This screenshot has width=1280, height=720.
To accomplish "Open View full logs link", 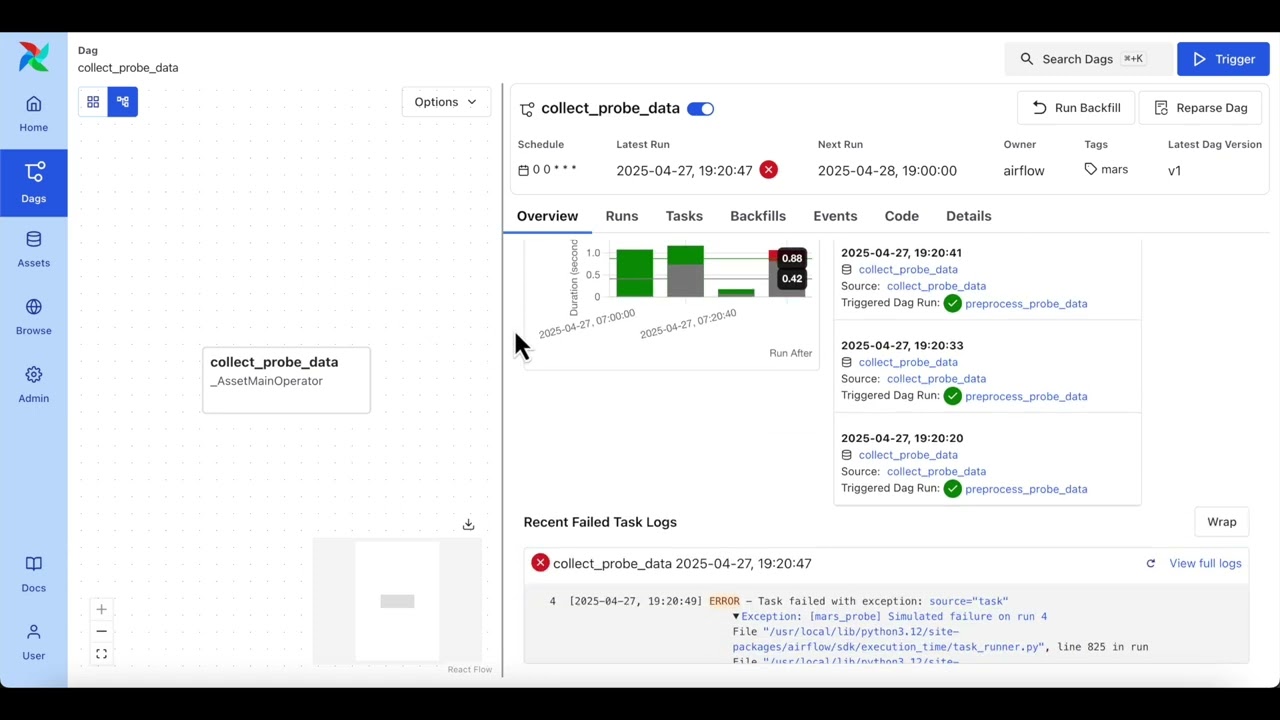I will pyautogui.click(x=1205, y=563).
